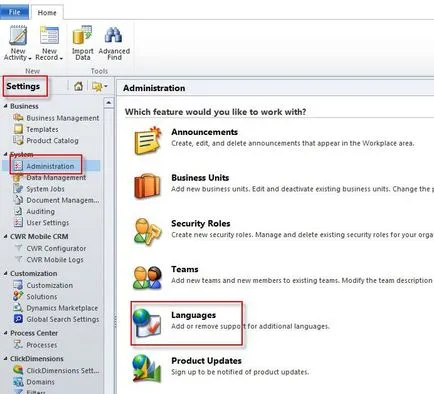Select Administration in the sidebar

coord(51,166)
